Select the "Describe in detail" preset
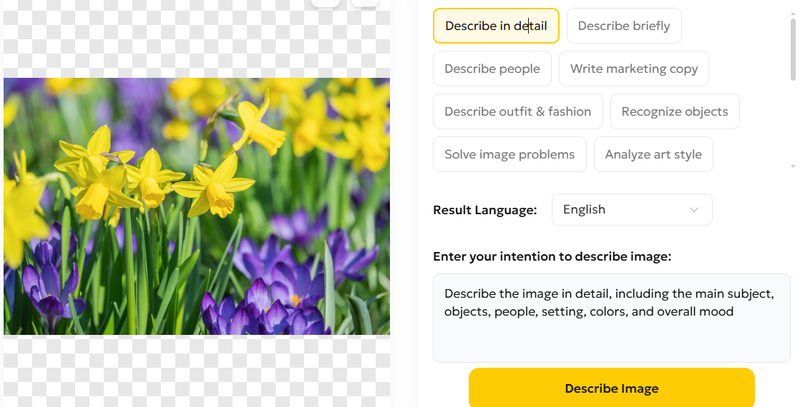The width and height of the screenshot is (800, 407). pos(495,26)
